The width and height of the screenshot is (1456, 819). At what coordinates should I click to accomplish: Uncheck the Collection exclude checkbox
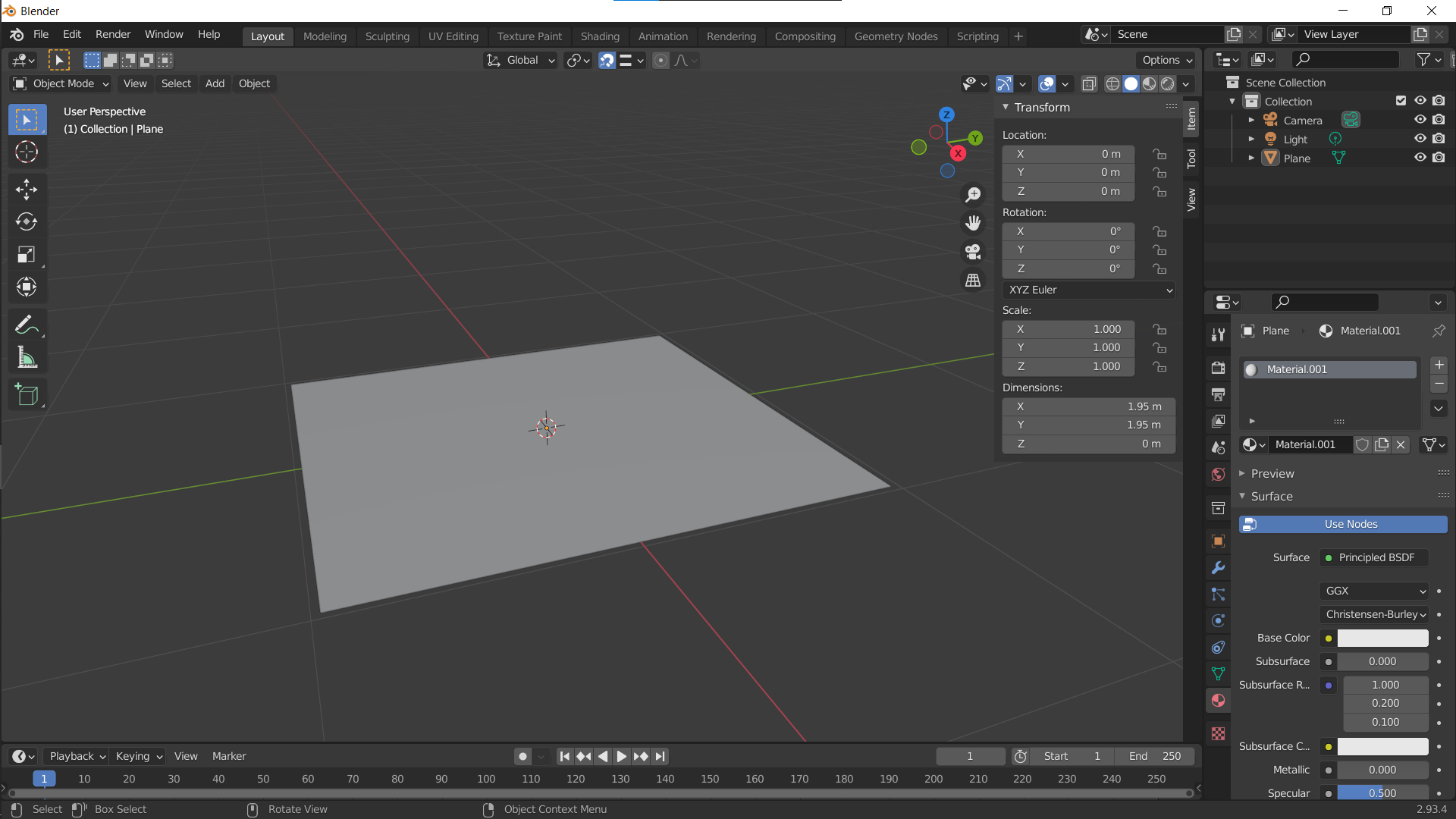tap(1401, 101)
